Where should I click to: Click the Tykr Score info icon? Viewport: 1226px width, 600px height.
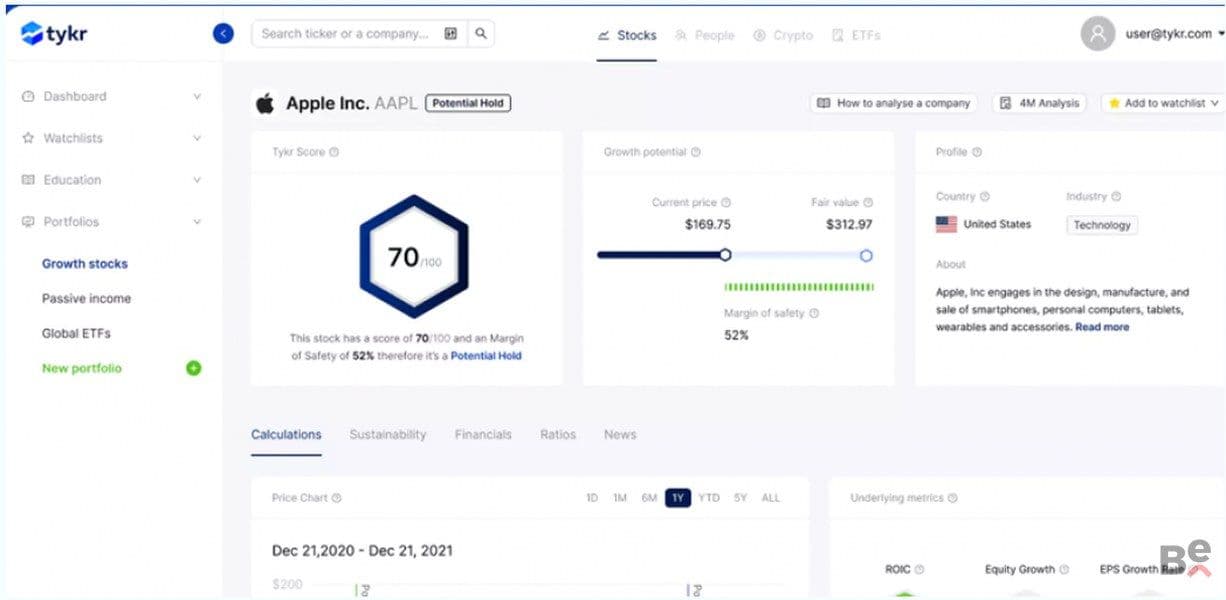click(x=334, y=152)
